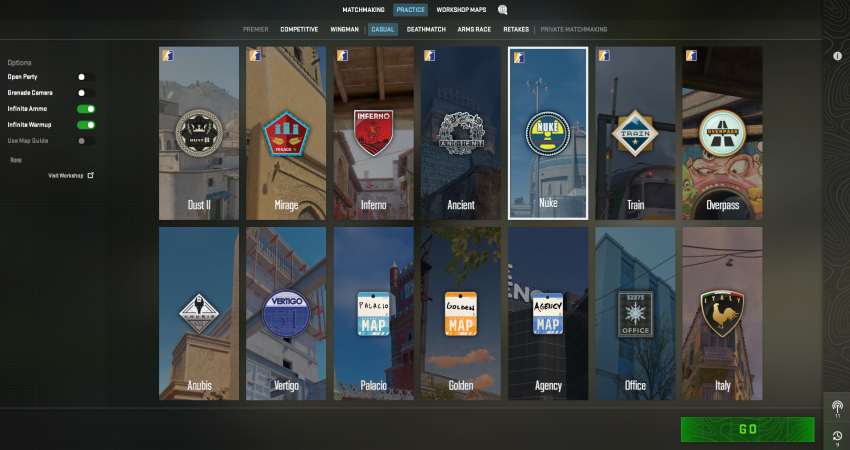Choose the Wingman mode tab

(x=344, y=29)
